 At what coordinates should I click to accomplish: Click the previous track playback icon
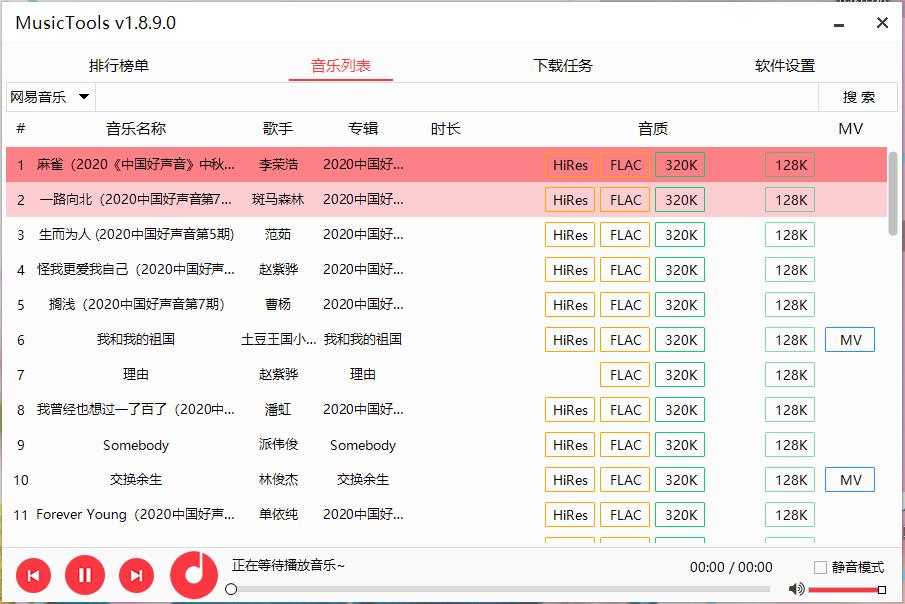coord(33,575)
